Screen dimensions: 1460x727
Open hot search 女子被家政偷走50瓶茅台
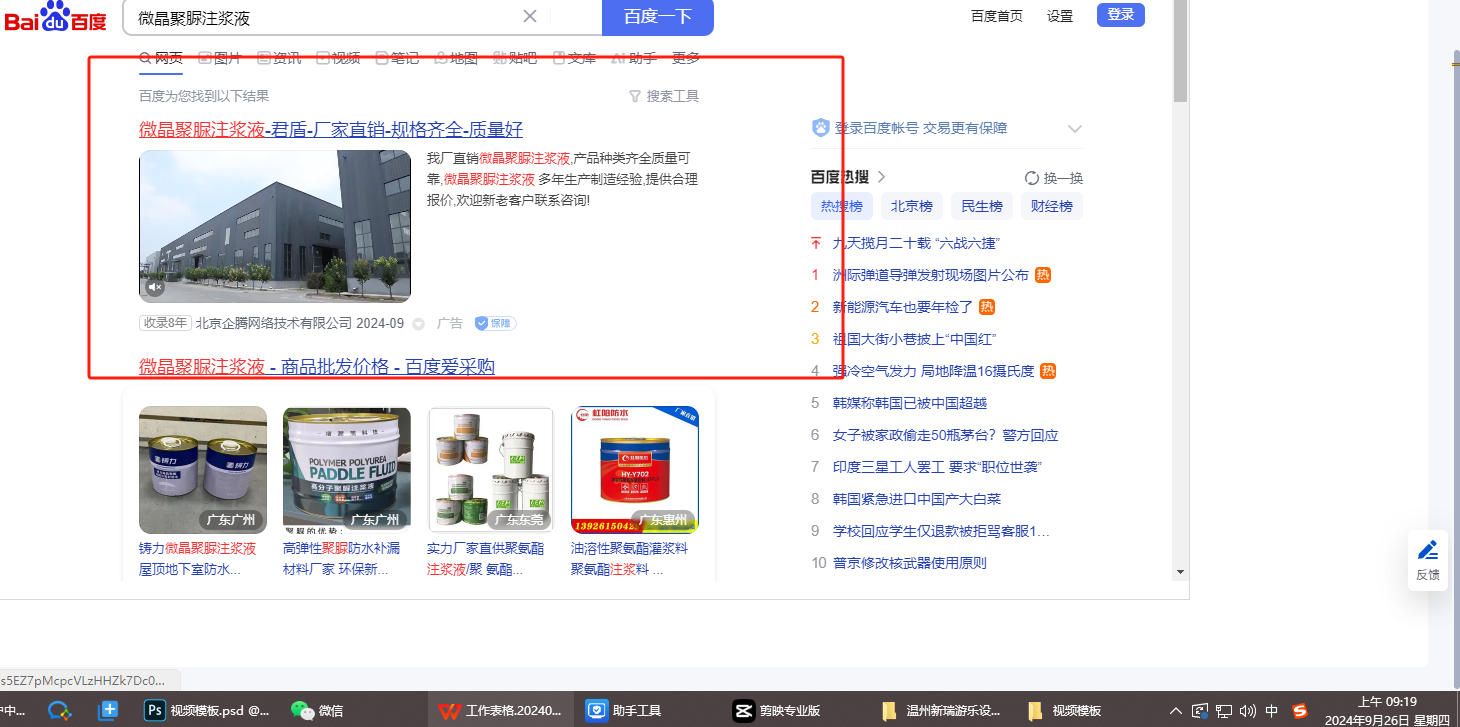tap(946, 435)
